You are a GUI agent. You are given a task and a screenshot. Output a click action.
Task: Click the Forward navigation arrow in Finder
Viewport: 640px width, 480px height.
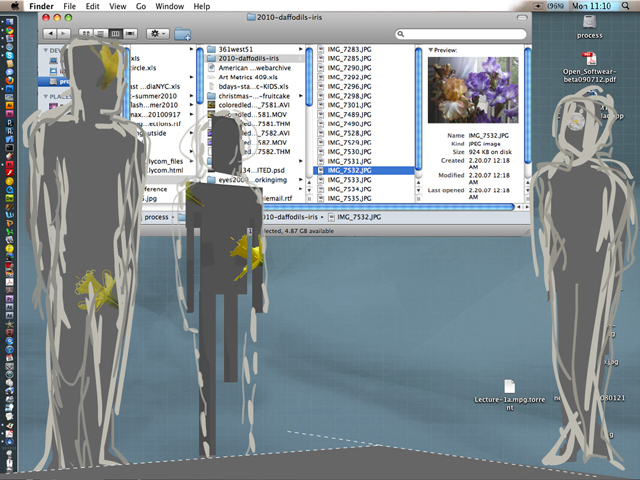pos(61,34)
